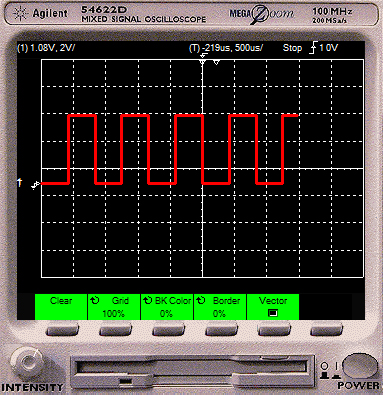This screenshot has height=395, width=383.
Task: Click the trigger position marker at top
Action: (x=203, y=61)
